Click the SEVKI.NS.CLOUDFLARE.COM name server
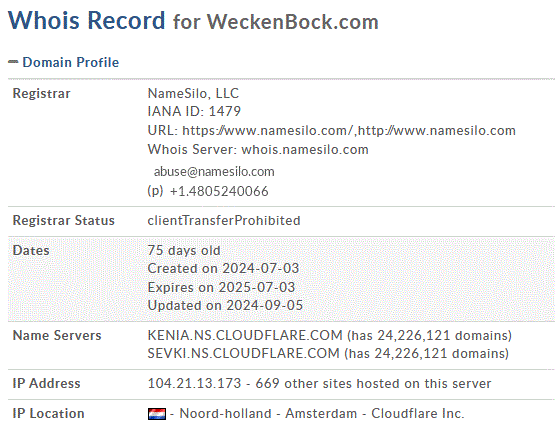The width and height of the screenshot is (556, 426). [244, 353]
